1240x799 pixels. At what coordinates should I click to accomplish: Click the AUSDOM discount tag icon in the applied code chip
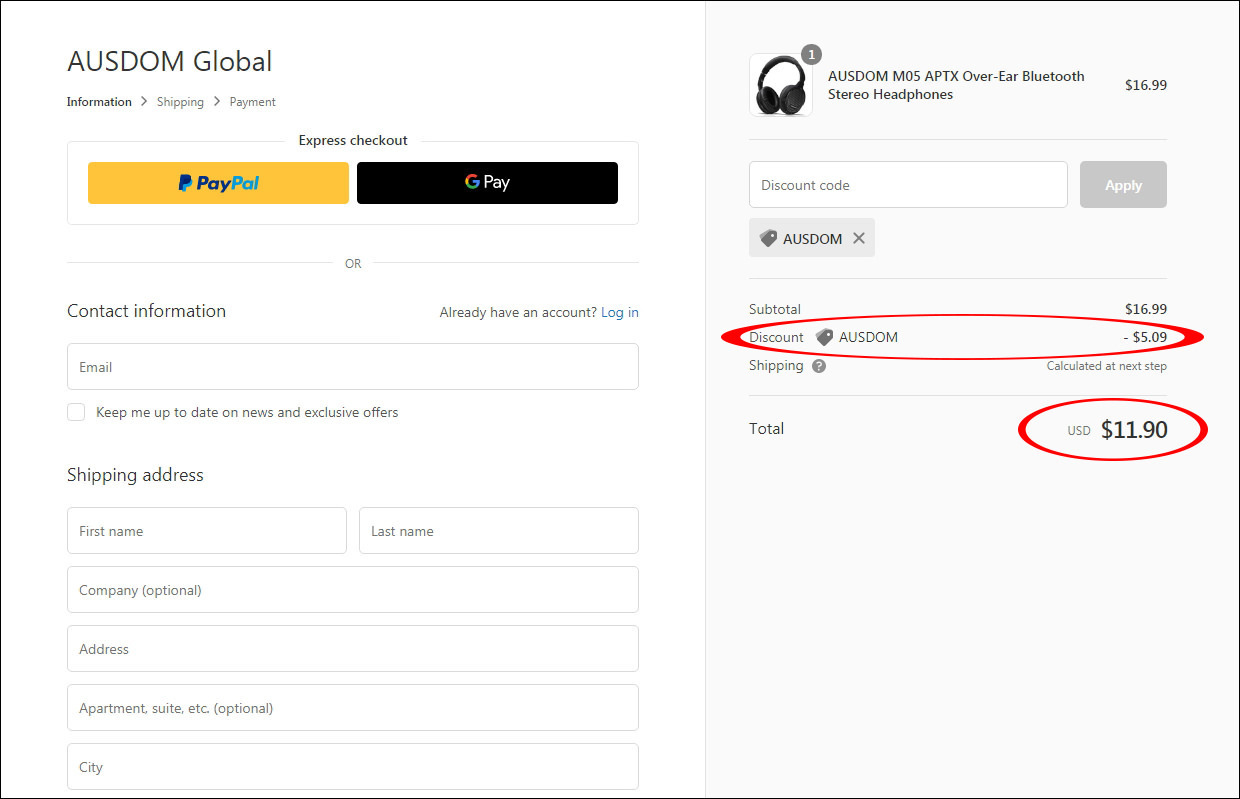pyautogui.click(x=768, y=239)
